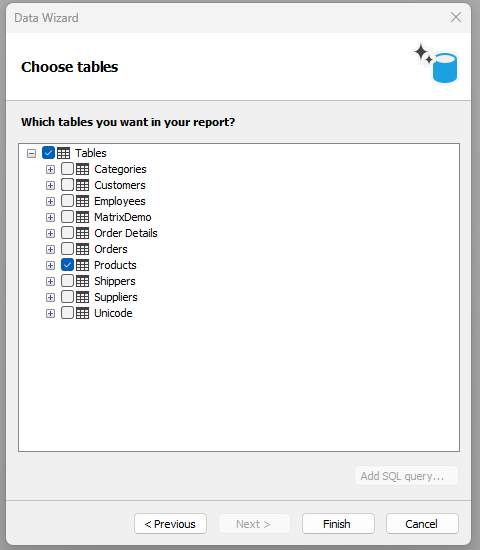Click the Orders table grid icon

tap(82, 249)
